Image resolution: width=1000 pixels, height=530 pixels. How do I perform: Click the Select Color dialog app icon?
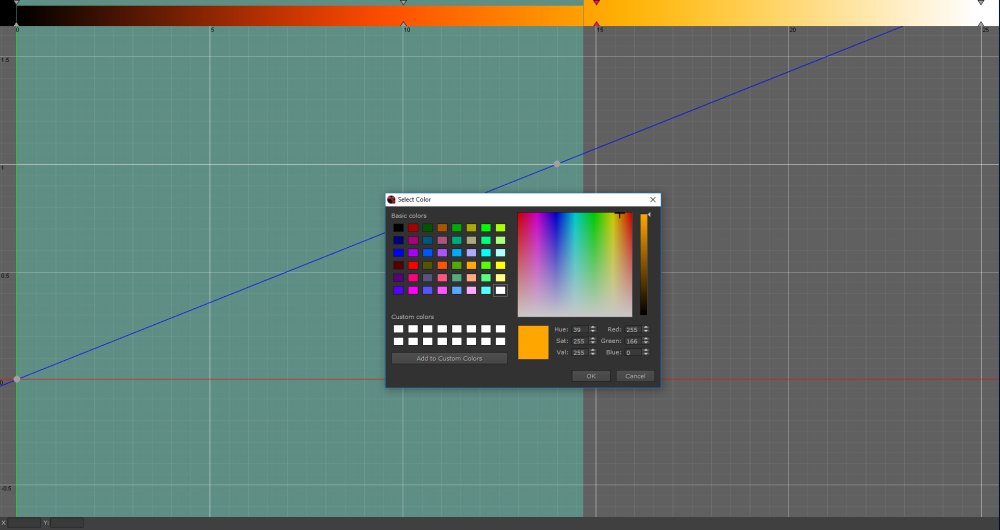coord(391,200)
